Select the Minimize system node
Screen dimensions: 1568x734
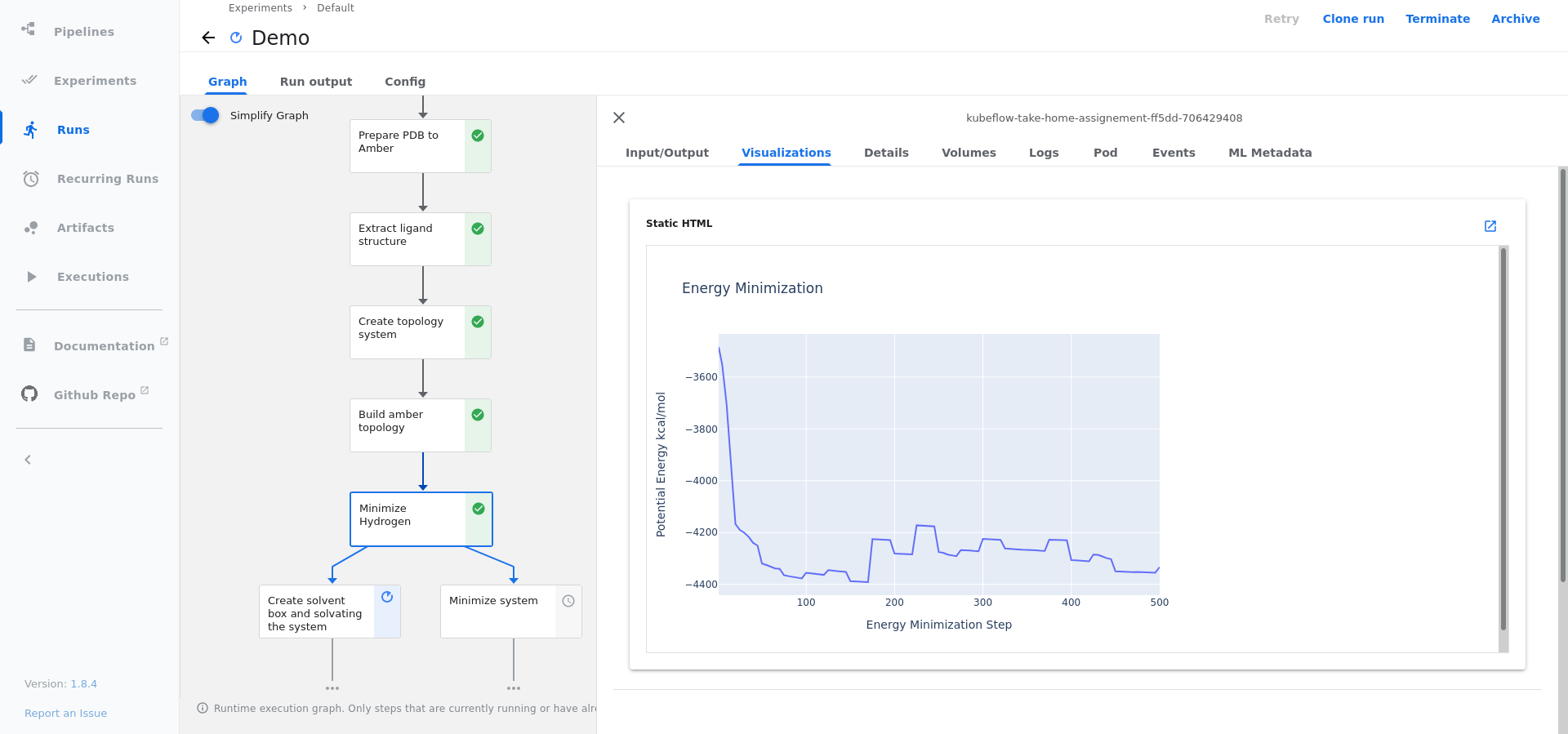click(511, 612)
